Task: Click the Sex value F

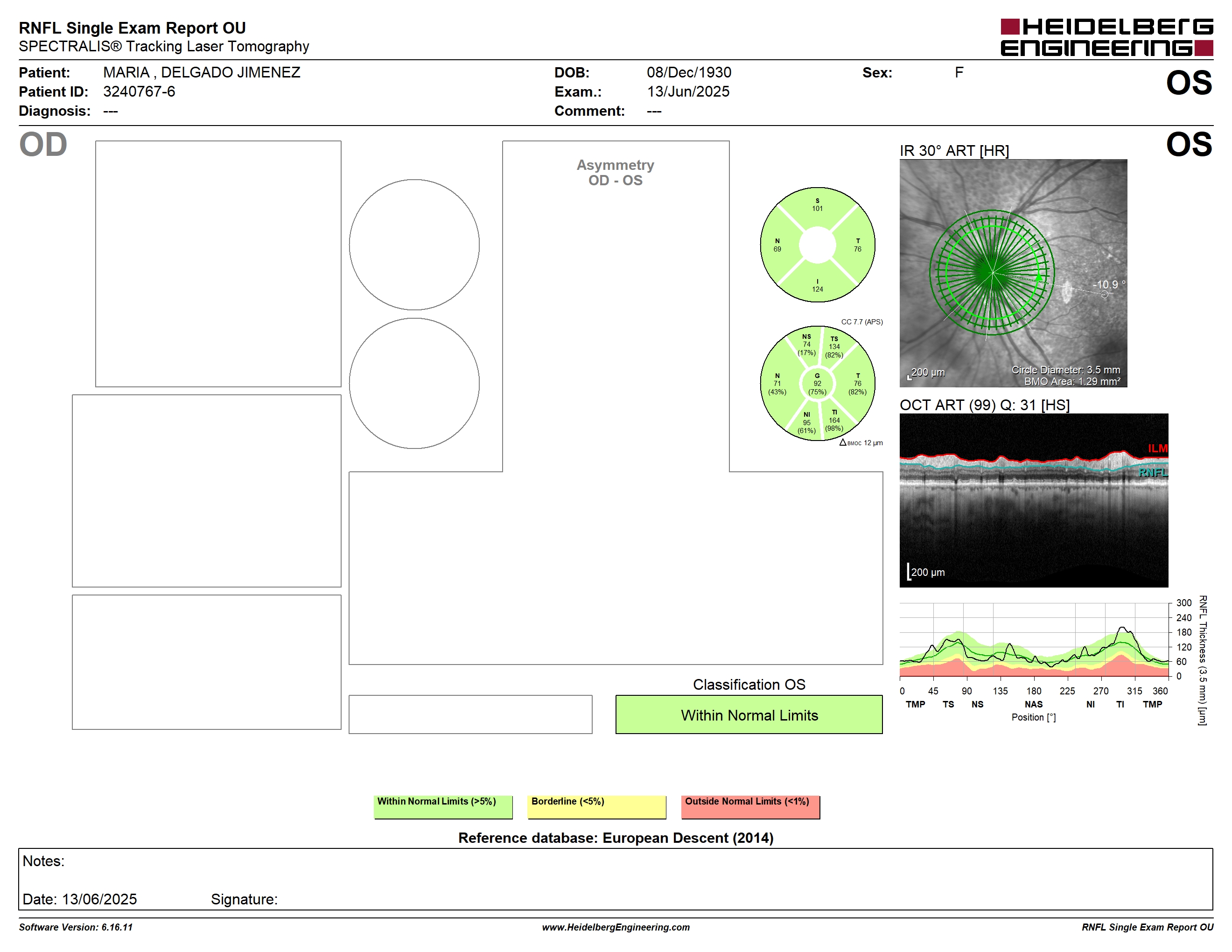Action: coord(959,72)
